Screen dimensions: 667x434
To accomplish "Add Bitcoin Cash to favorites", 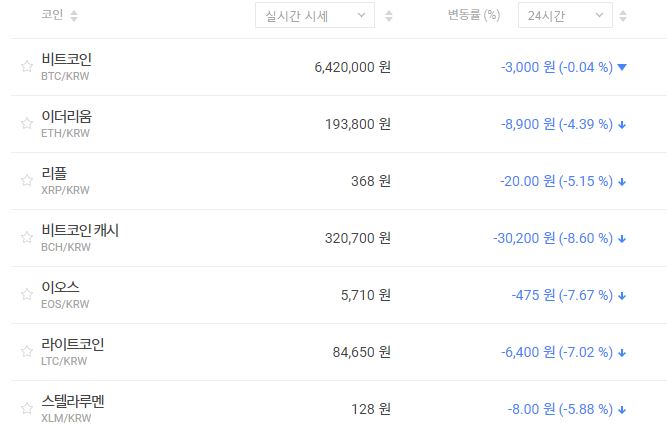I will [27, 238].
